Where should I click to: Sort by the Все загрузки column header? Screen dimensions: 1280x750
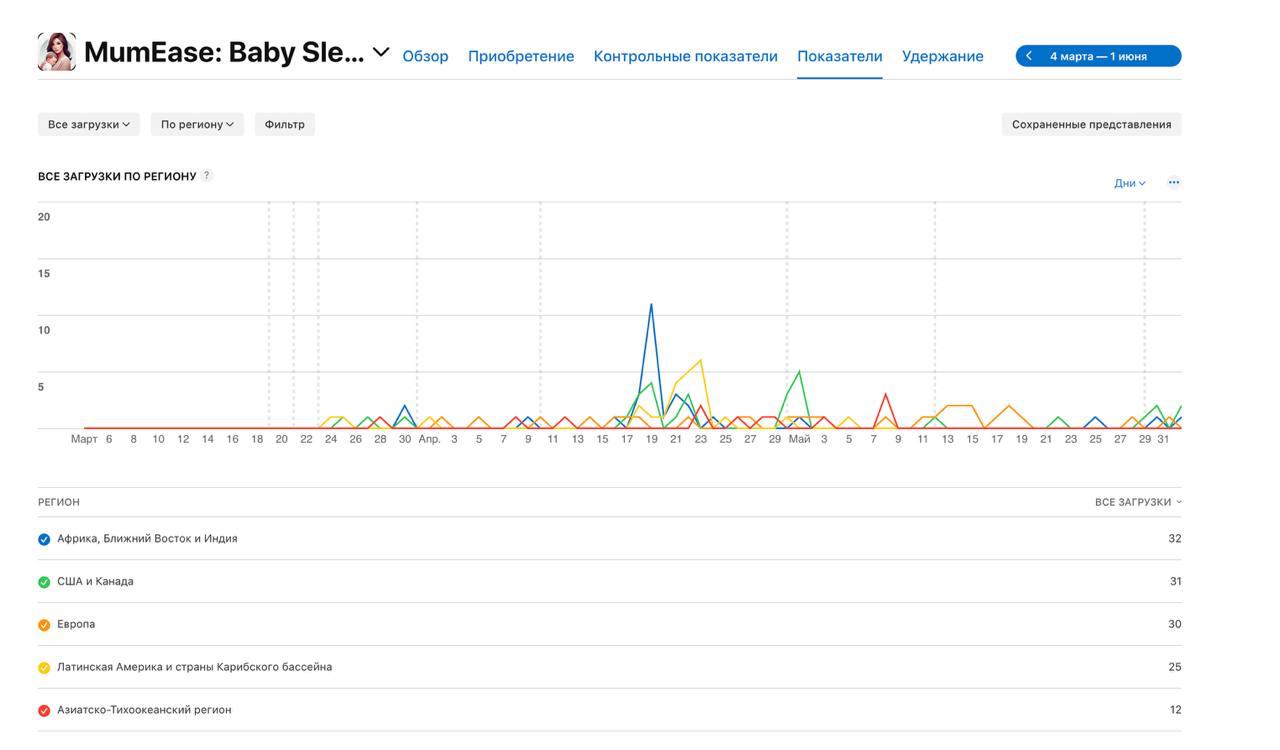click(1138, 502)
